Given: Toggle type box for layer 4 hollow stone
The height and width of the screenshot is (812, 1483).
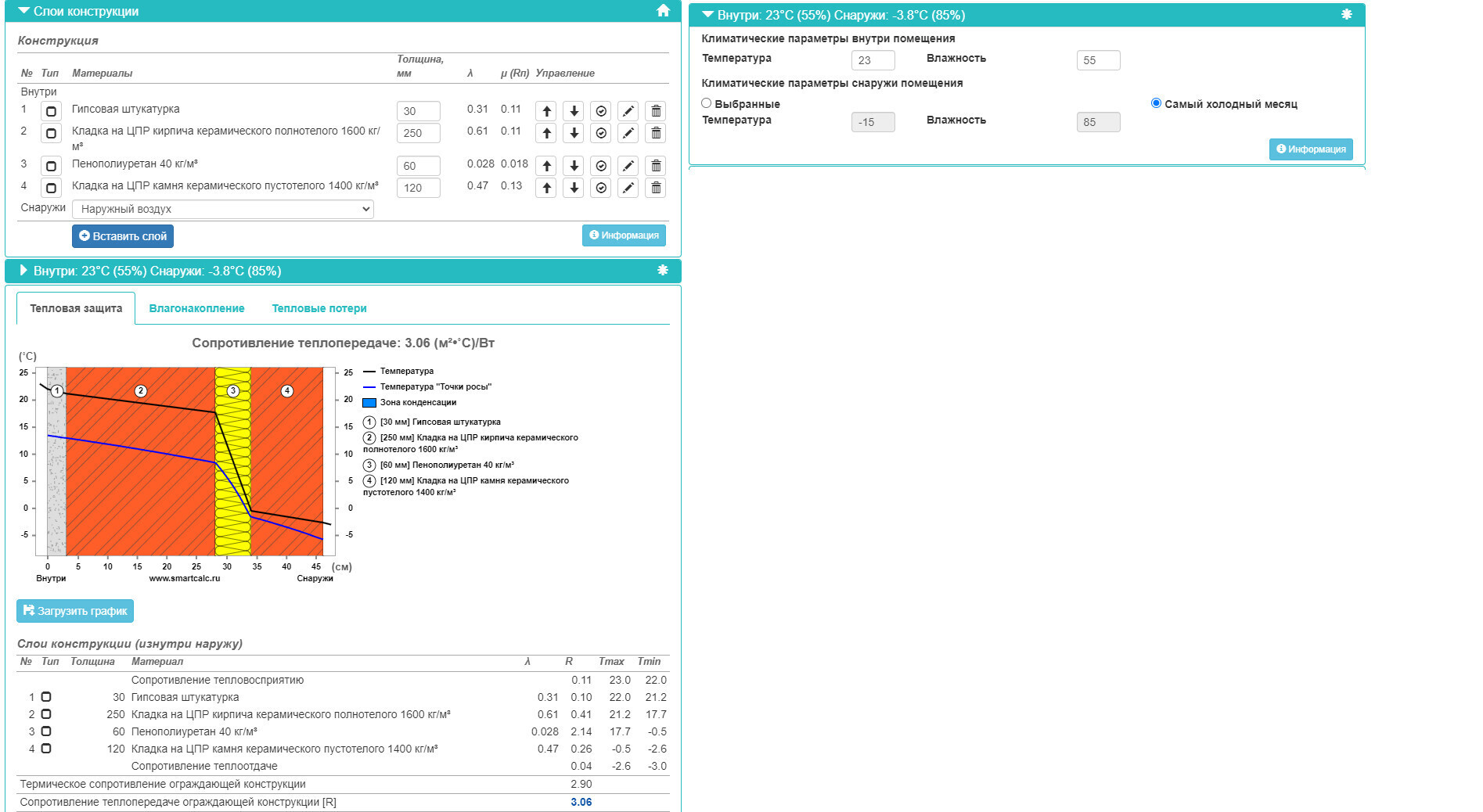Looking at the screenshot, I should [51, 188].
